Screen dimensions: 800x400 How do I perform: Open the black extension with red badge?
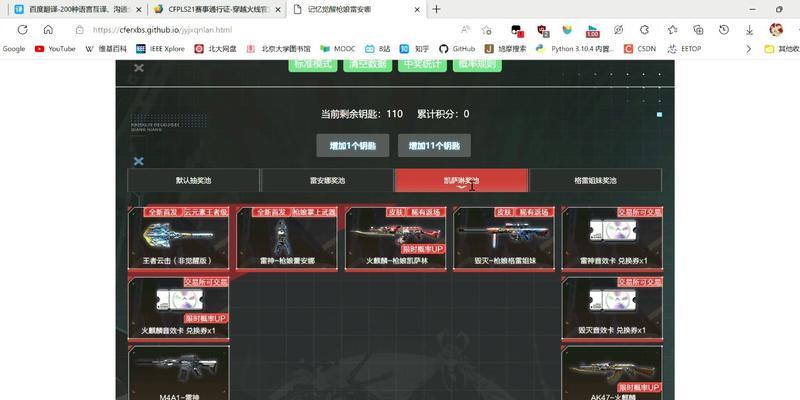pos(517,30)
